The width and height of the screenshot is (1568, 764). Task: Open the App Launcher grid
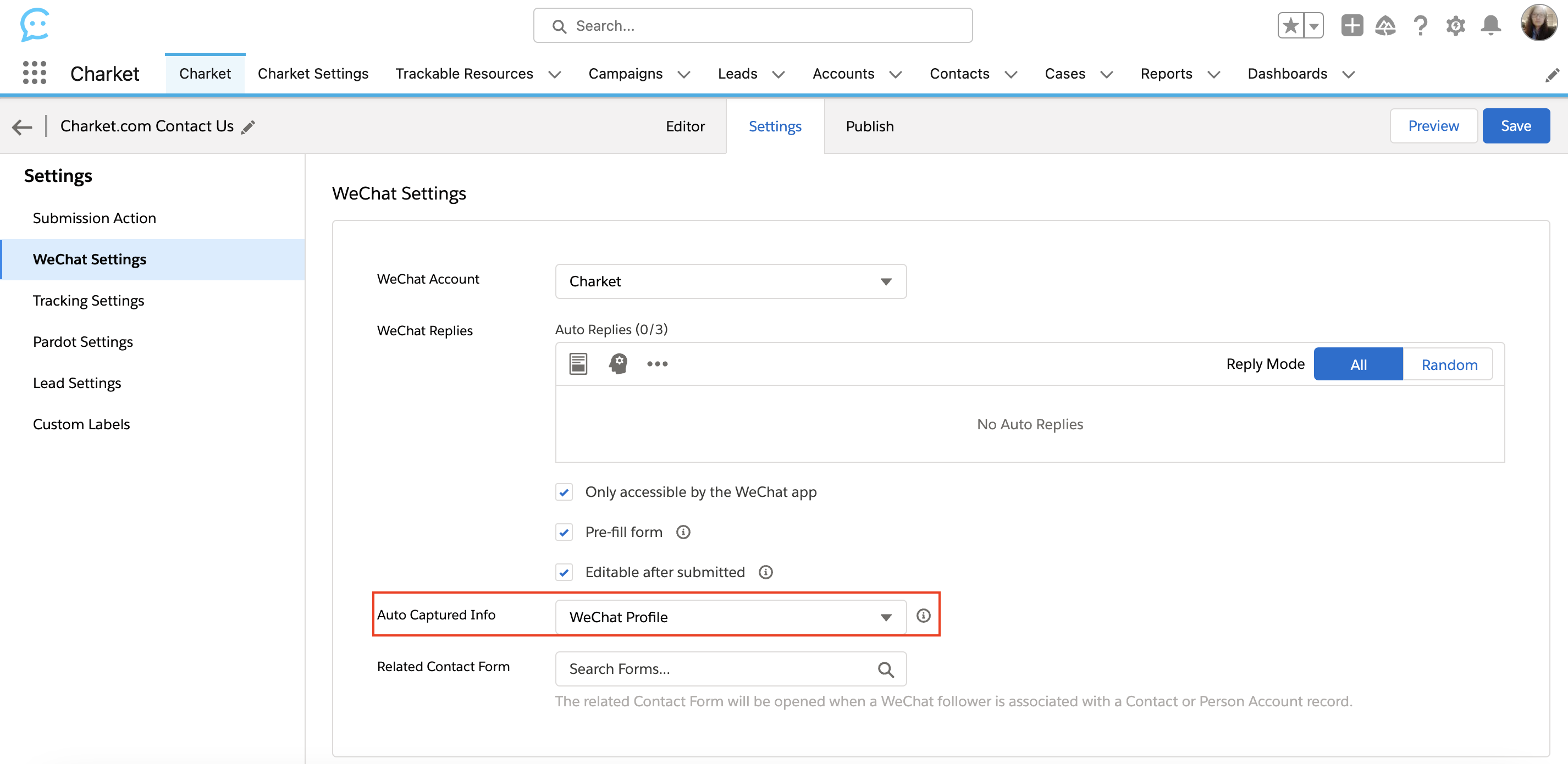point(35,73)
